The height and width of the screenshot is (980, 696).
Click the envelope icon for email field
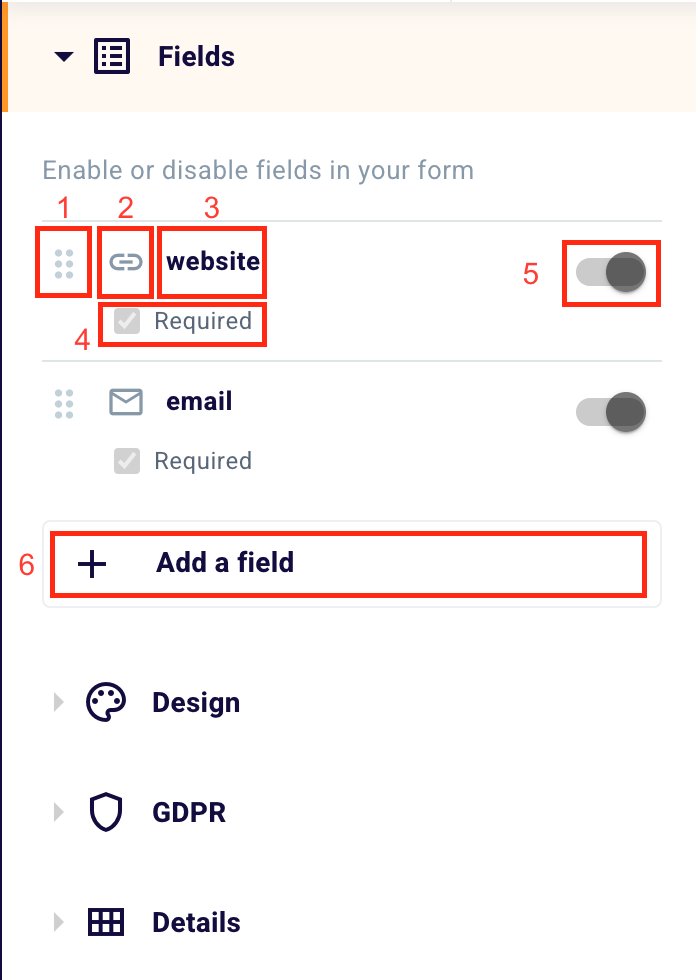click(x=126, y=402)
